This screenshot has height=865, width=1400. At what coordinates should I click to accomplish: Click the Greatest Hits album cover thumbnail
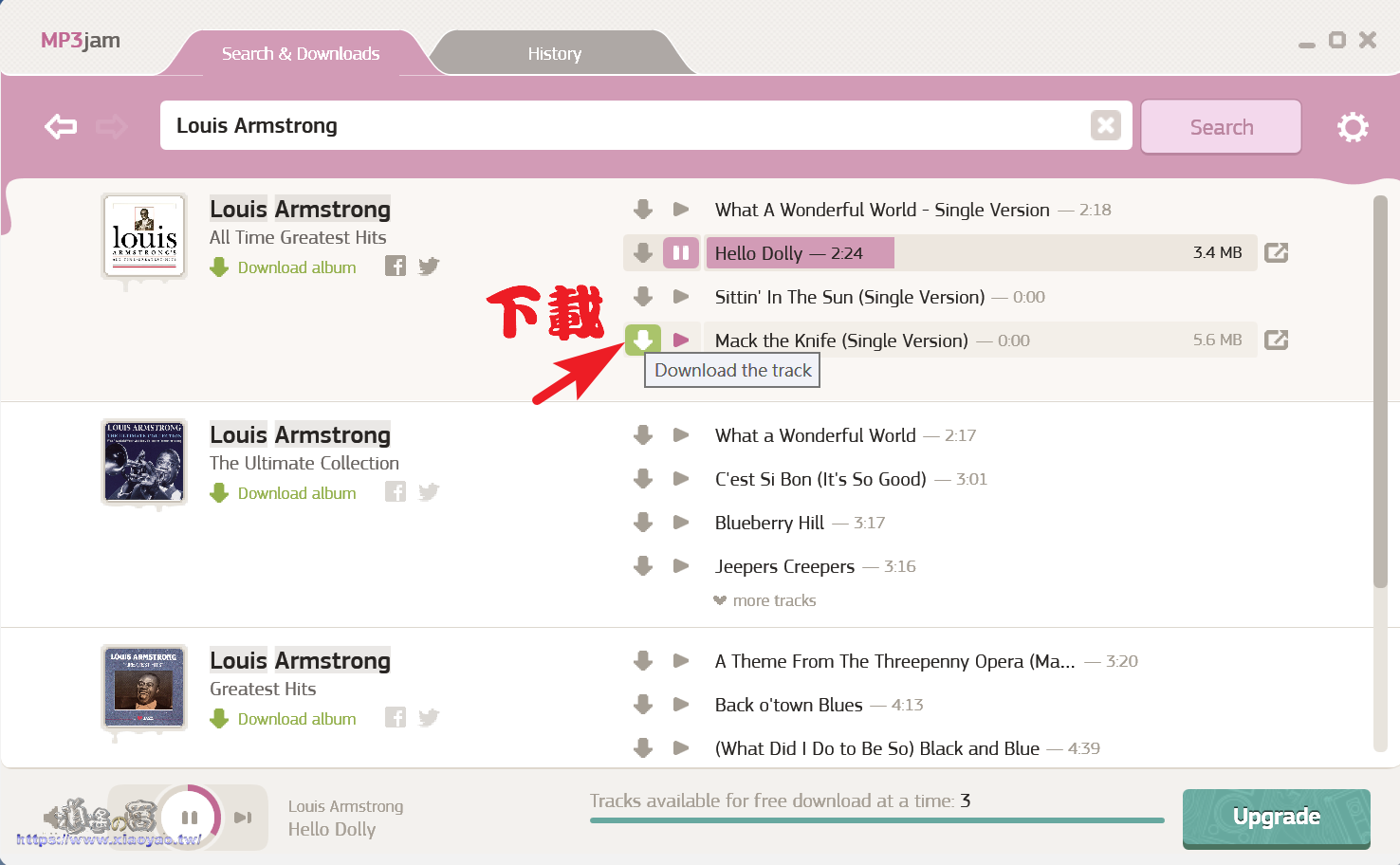click(143, 690)
